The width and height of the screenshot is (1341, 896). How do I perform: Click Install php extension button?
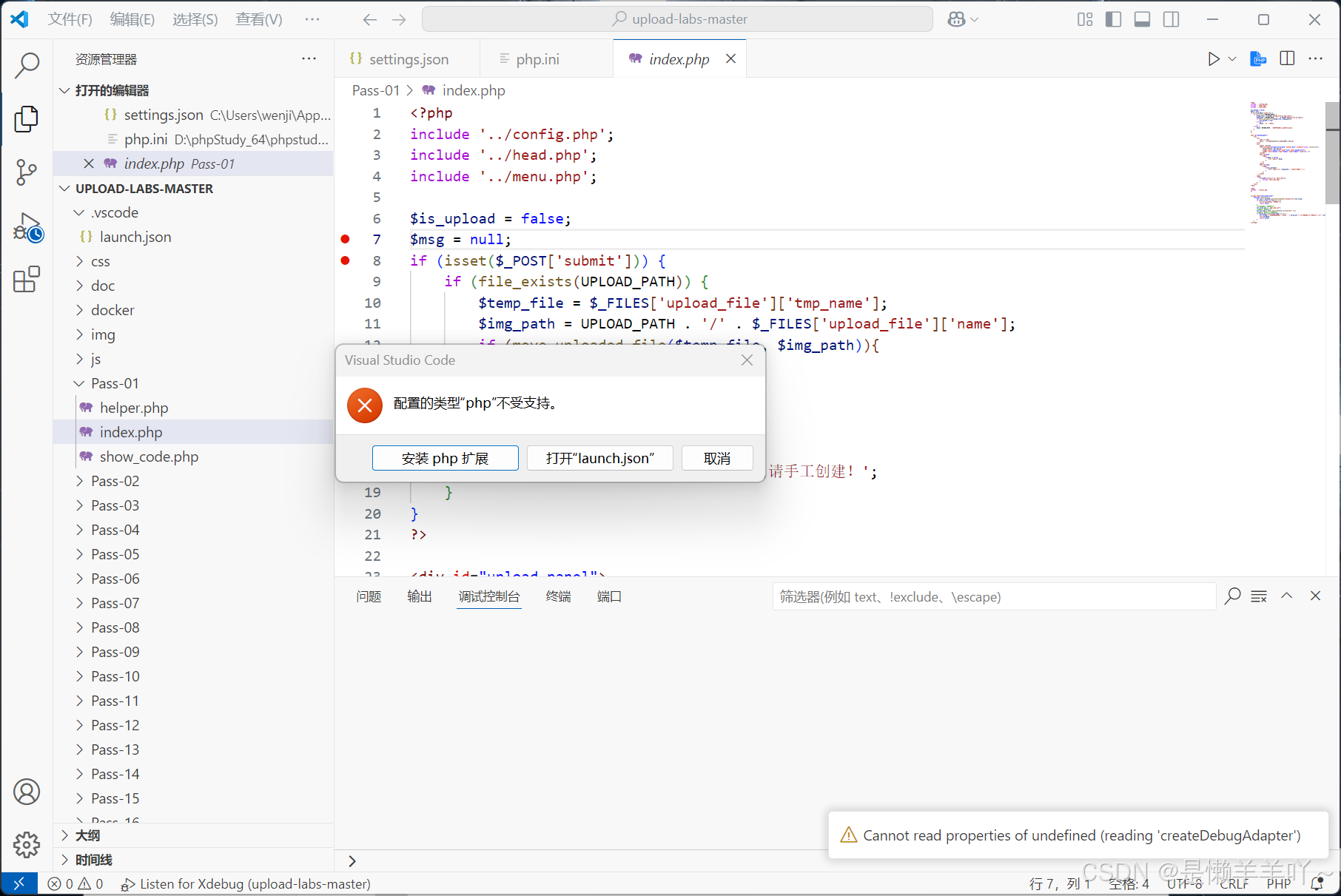(x=445, y=458)
